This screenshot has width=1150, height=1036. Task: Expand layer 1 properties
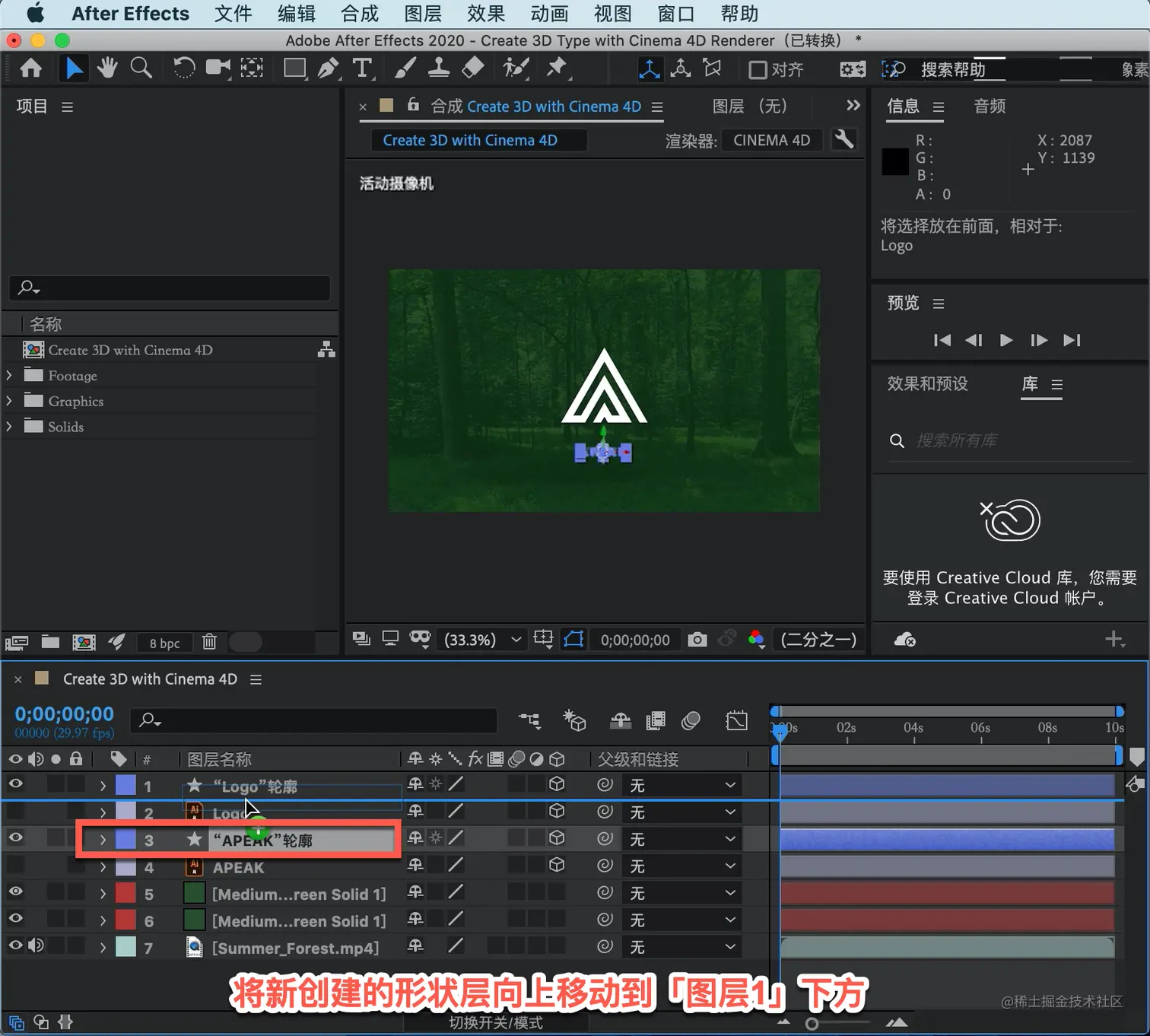tap(103, 786)
